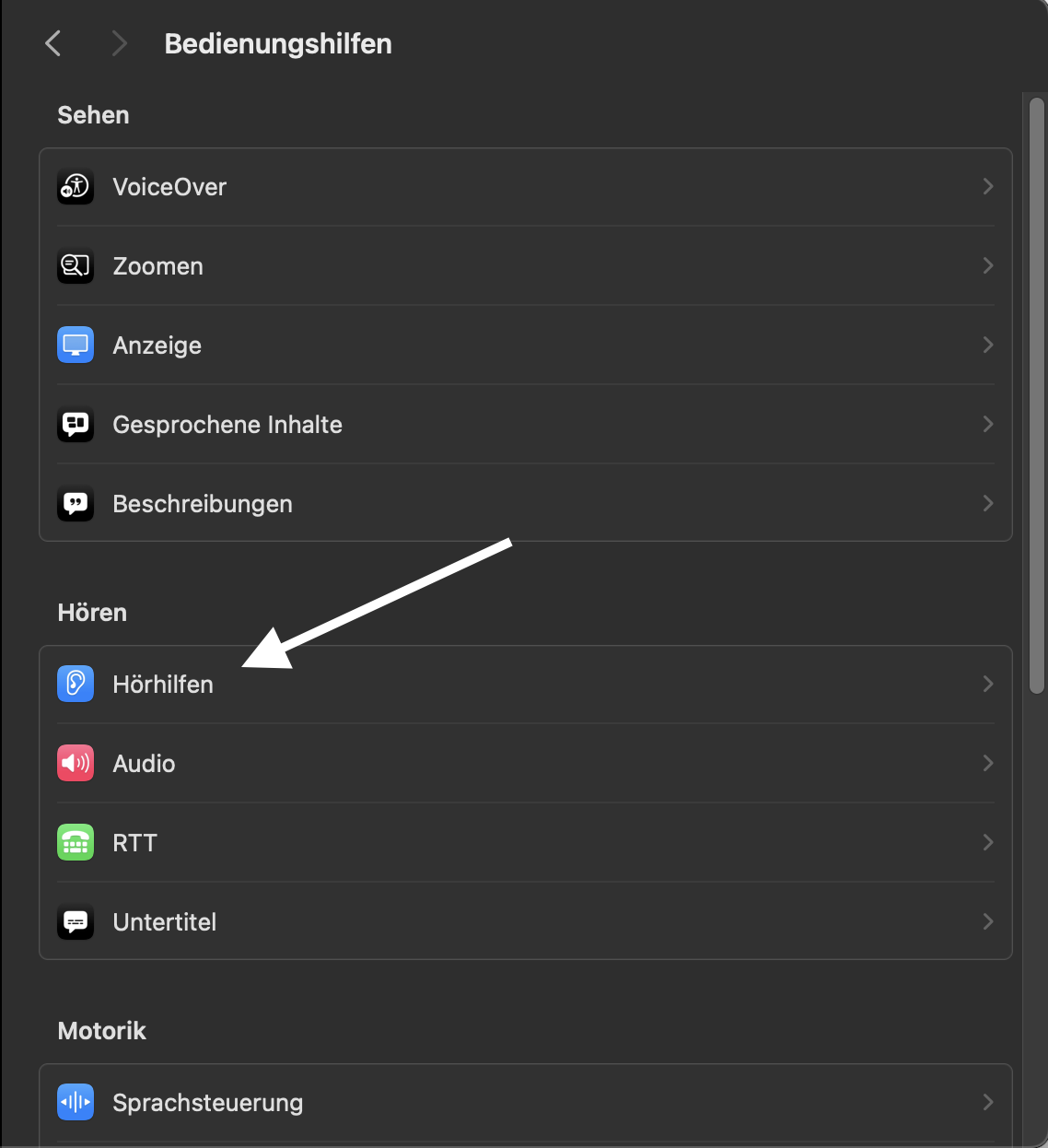The image size is (1048, 1148).
Task: Open the Gesprochene Inhalte label
Action: [227, 425]
